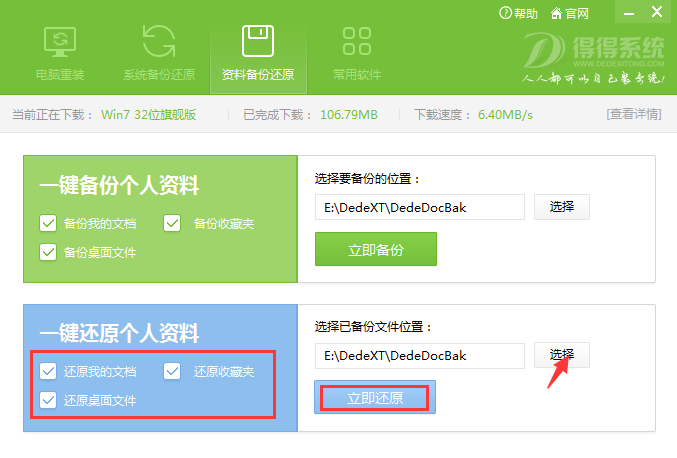This screenshot has width=677, height=458.
Task: Click the 帮助 help icon
Action: coord(506,14)
